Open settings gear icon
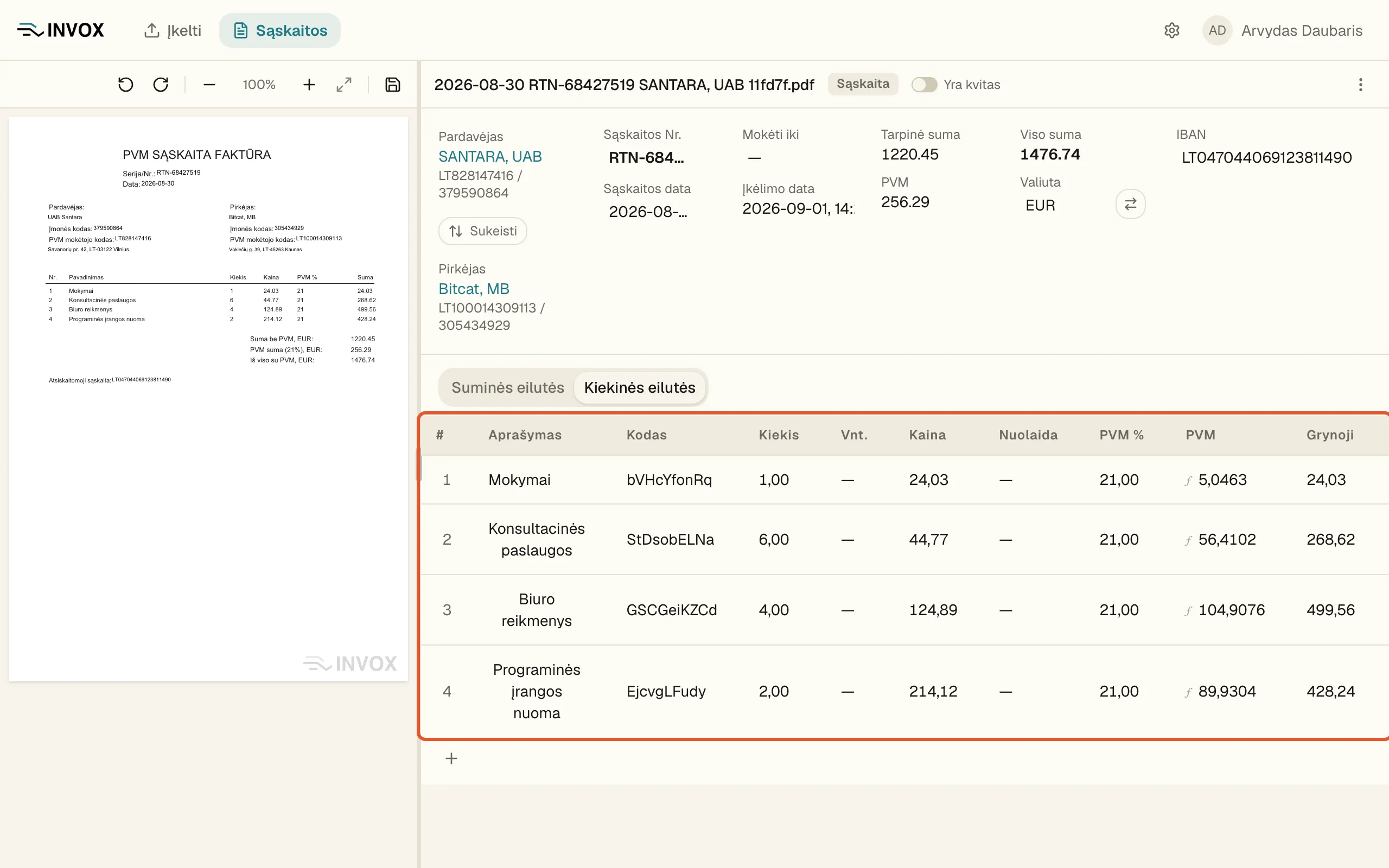This screenshot has height=868, width=1389. point(1171,30)
